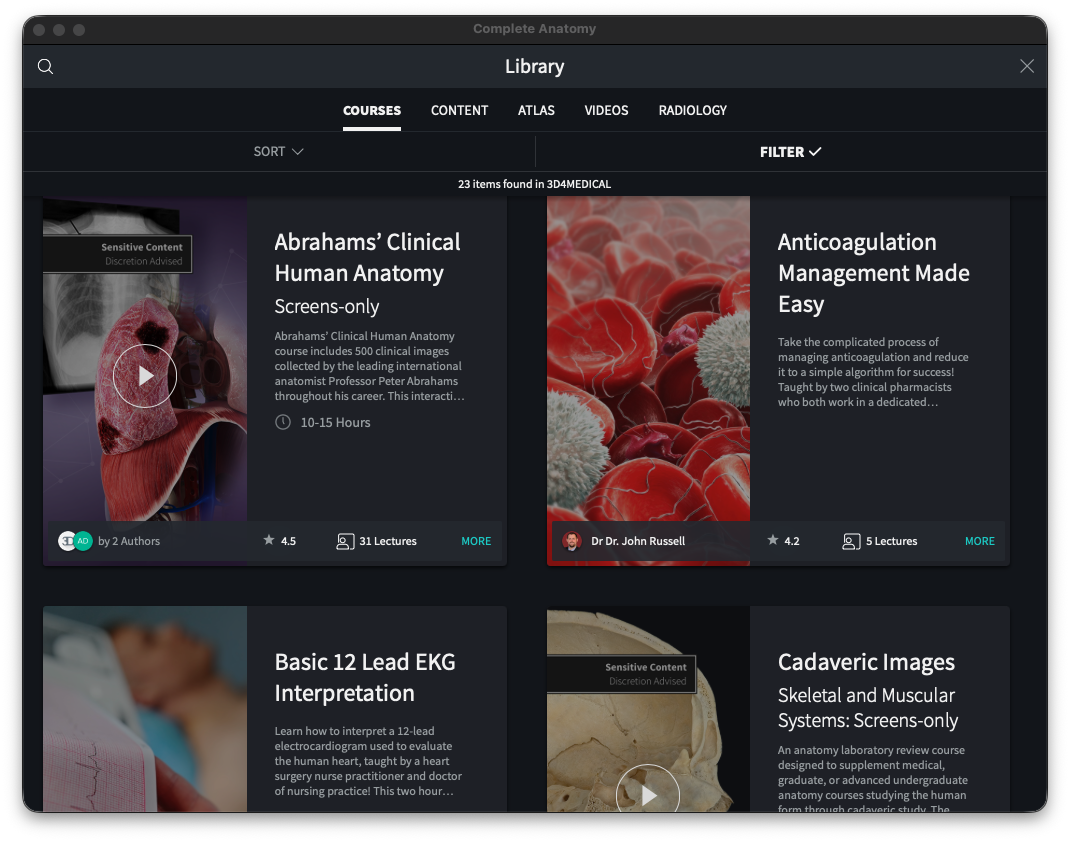Open the Filter options
The height and width of the screenshot is (842, 1070).
click(x=790, y=151)
